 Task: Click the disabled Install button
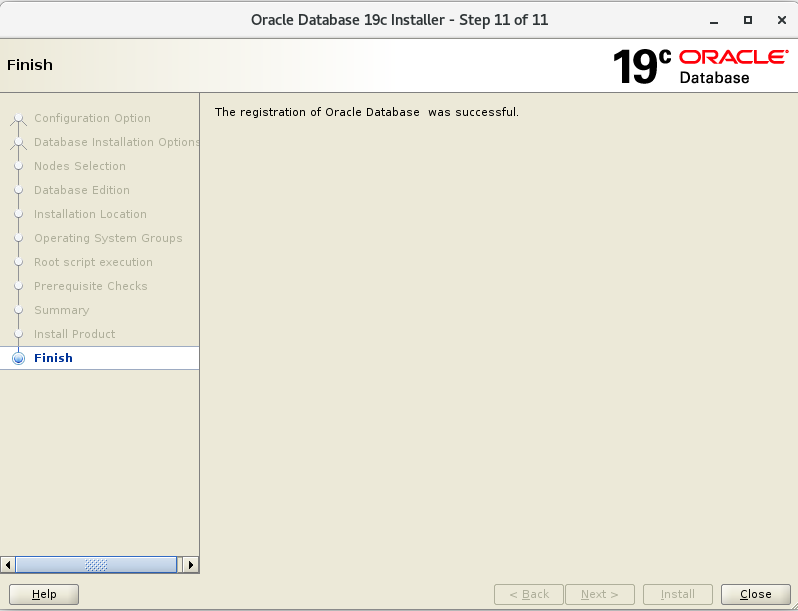tap(677, 594)
